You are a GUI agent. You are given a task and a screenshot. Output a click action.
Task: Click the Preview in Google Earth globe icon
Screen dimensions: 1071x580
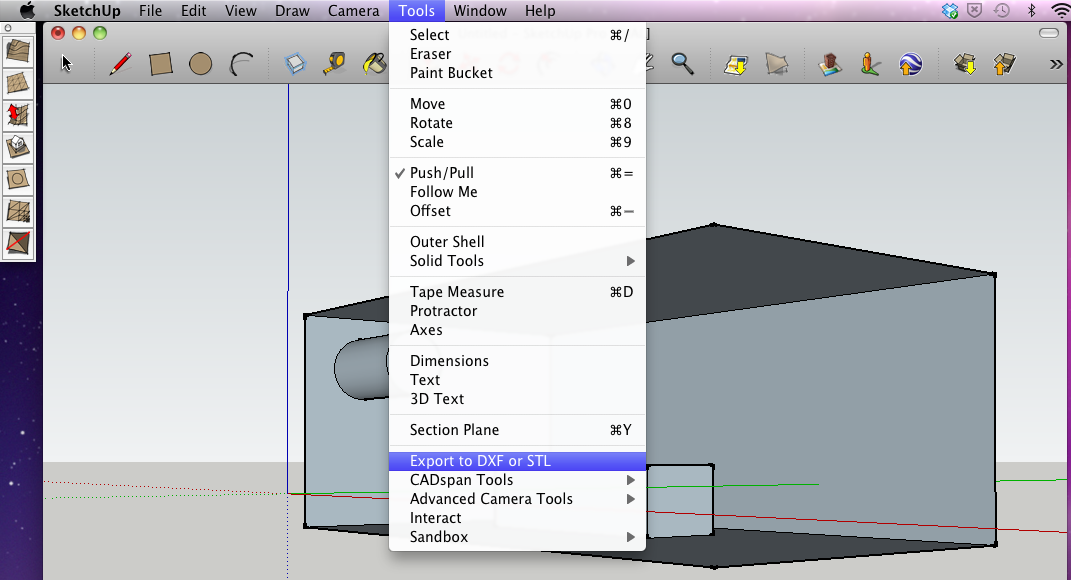[910, 64]
